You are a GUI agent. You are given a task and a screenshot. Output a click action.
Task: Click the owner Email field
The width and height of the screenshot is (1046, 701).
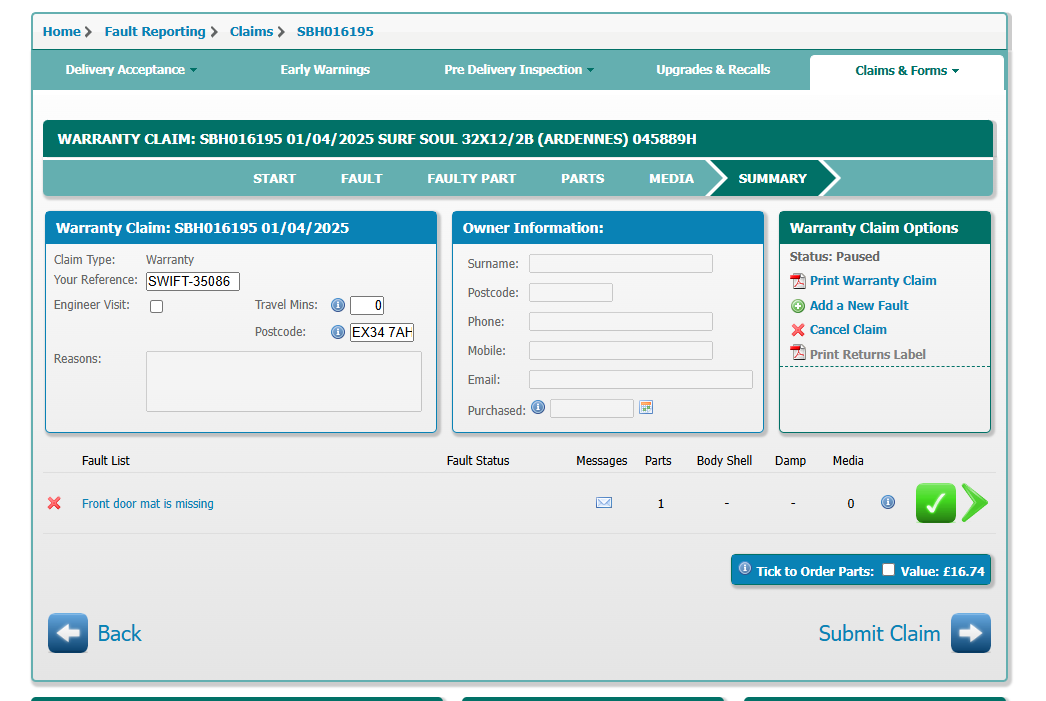pos(640,380)
